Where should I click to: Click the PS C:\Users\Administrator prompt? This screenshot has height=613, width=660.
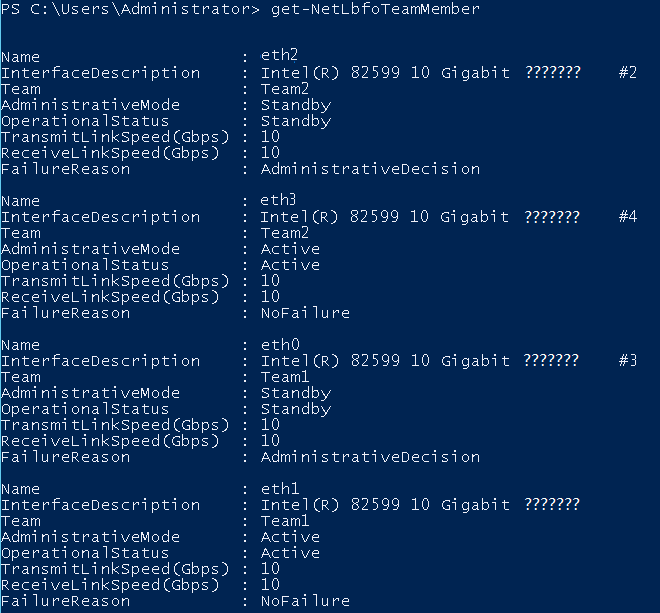[130, 9]
